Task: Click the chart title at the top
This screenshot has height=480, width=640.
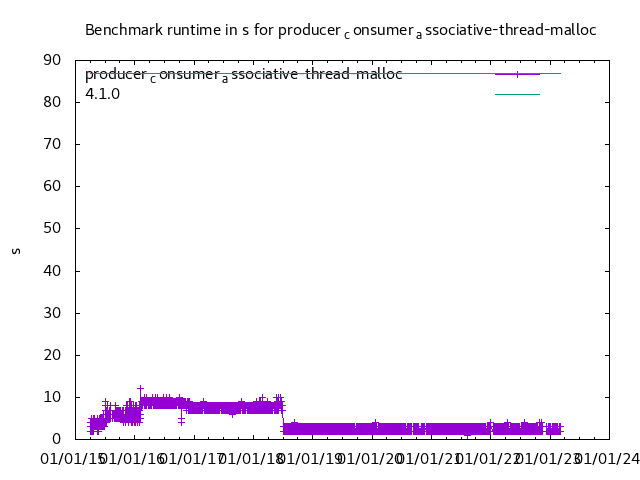Action: pos(340,30)
